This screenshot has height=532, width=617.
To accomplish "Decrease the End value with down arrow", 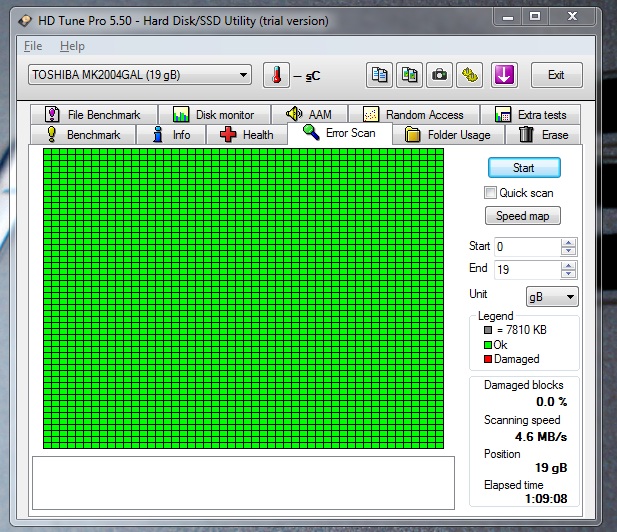I will click(x=569, y=274).
